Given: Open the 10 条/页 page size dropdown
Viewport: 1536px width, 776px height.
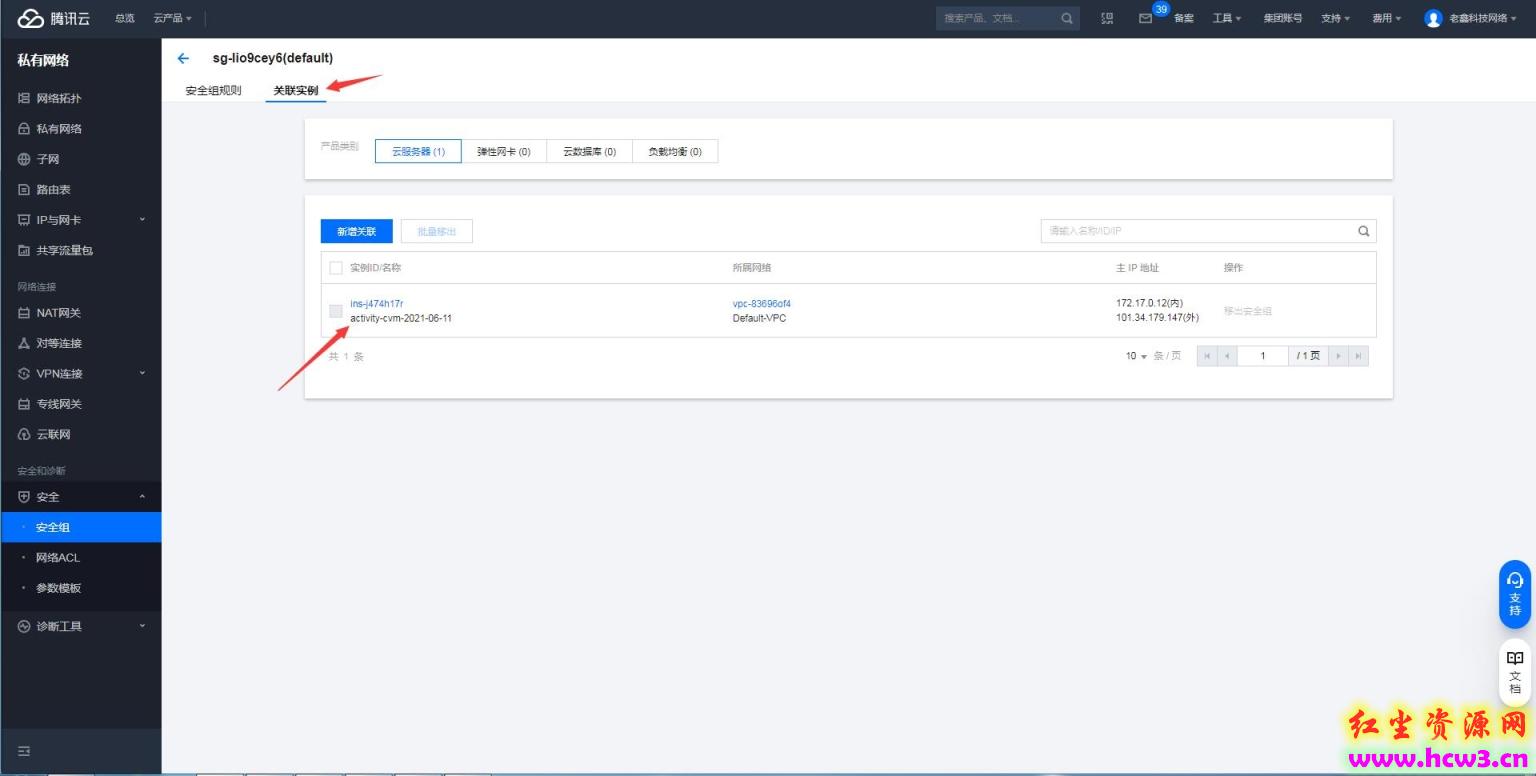Looking at the screenshot, I should (1137, 356).
